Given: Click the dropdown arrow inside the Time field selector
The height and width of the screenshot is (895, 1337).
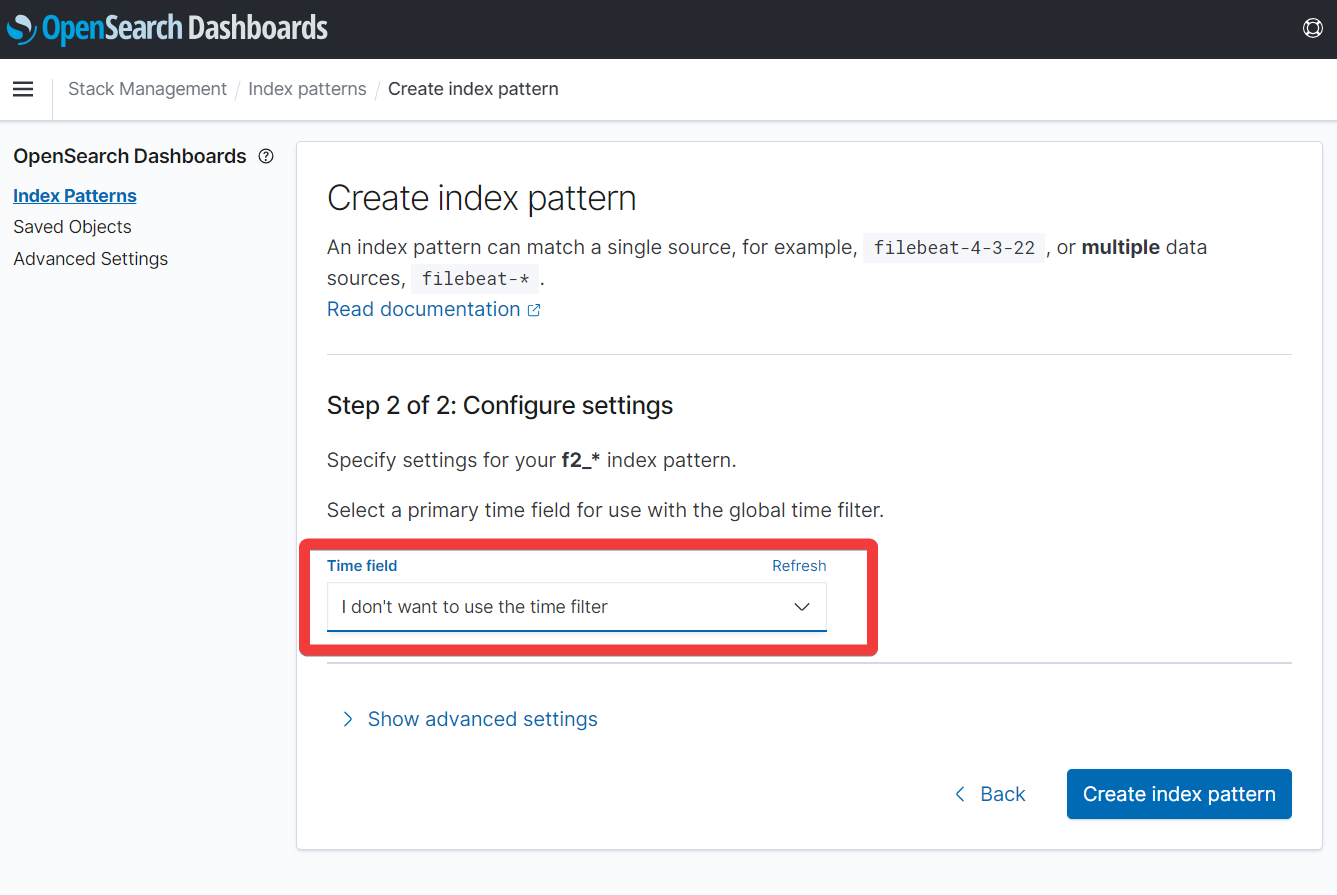Looking at the screenshot, I should point(802,606).
